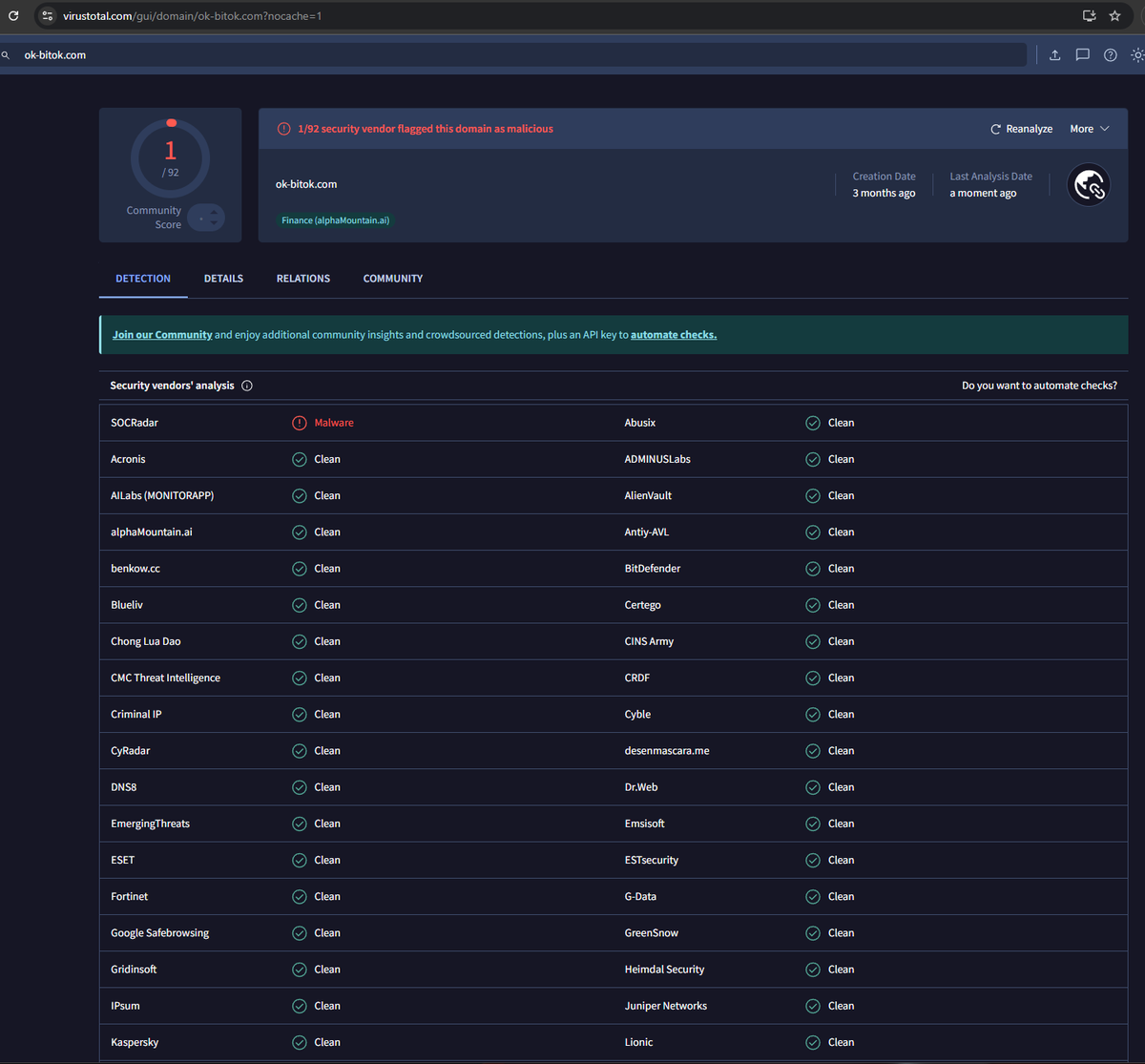1145x1064 pixels.
Task: Click the Clean checkmark icon for ESET
Action: 300,860
